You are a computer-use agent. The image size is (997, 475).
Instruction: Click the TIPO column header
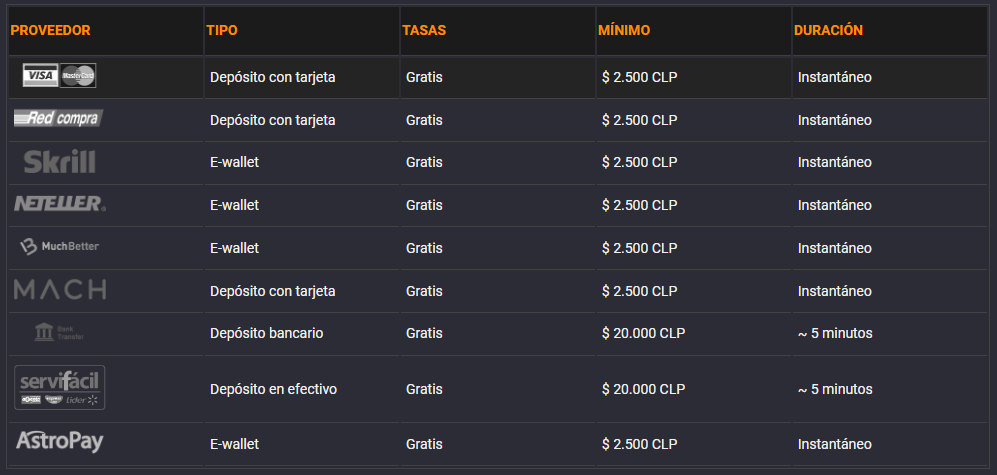coord(222,31)
